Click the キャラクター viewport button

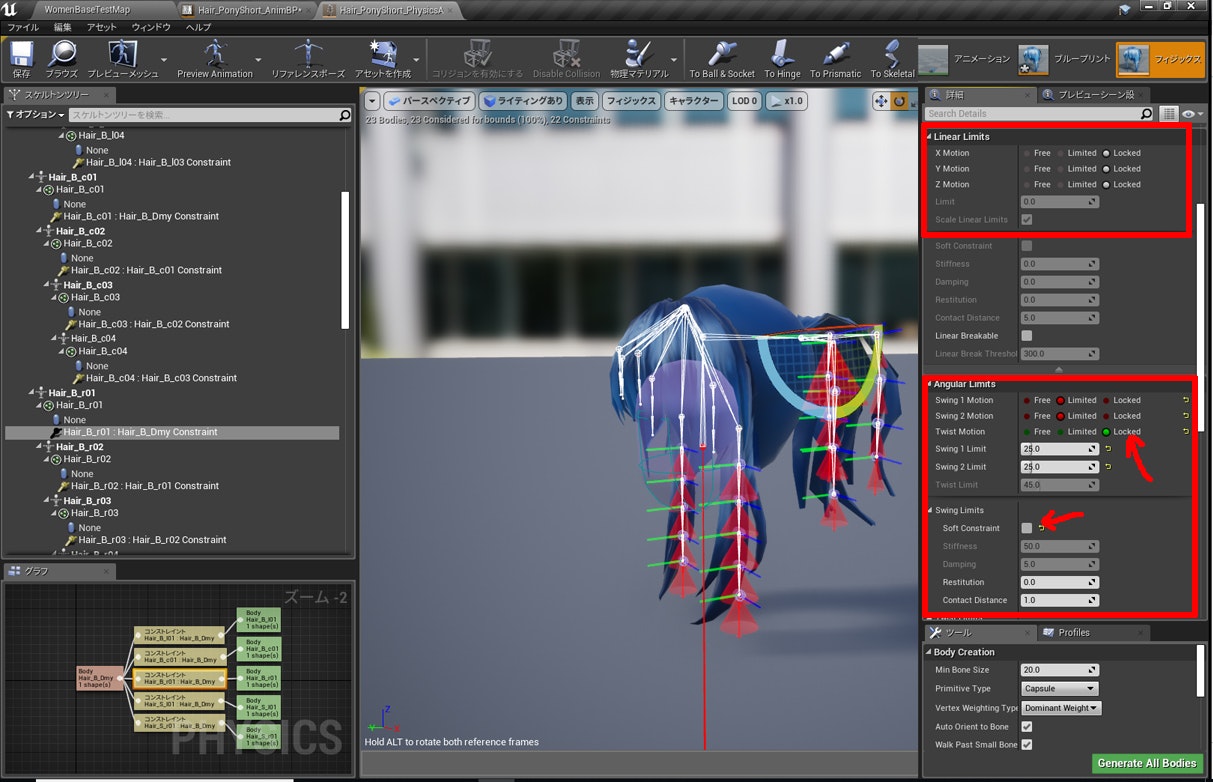point(693,101)
